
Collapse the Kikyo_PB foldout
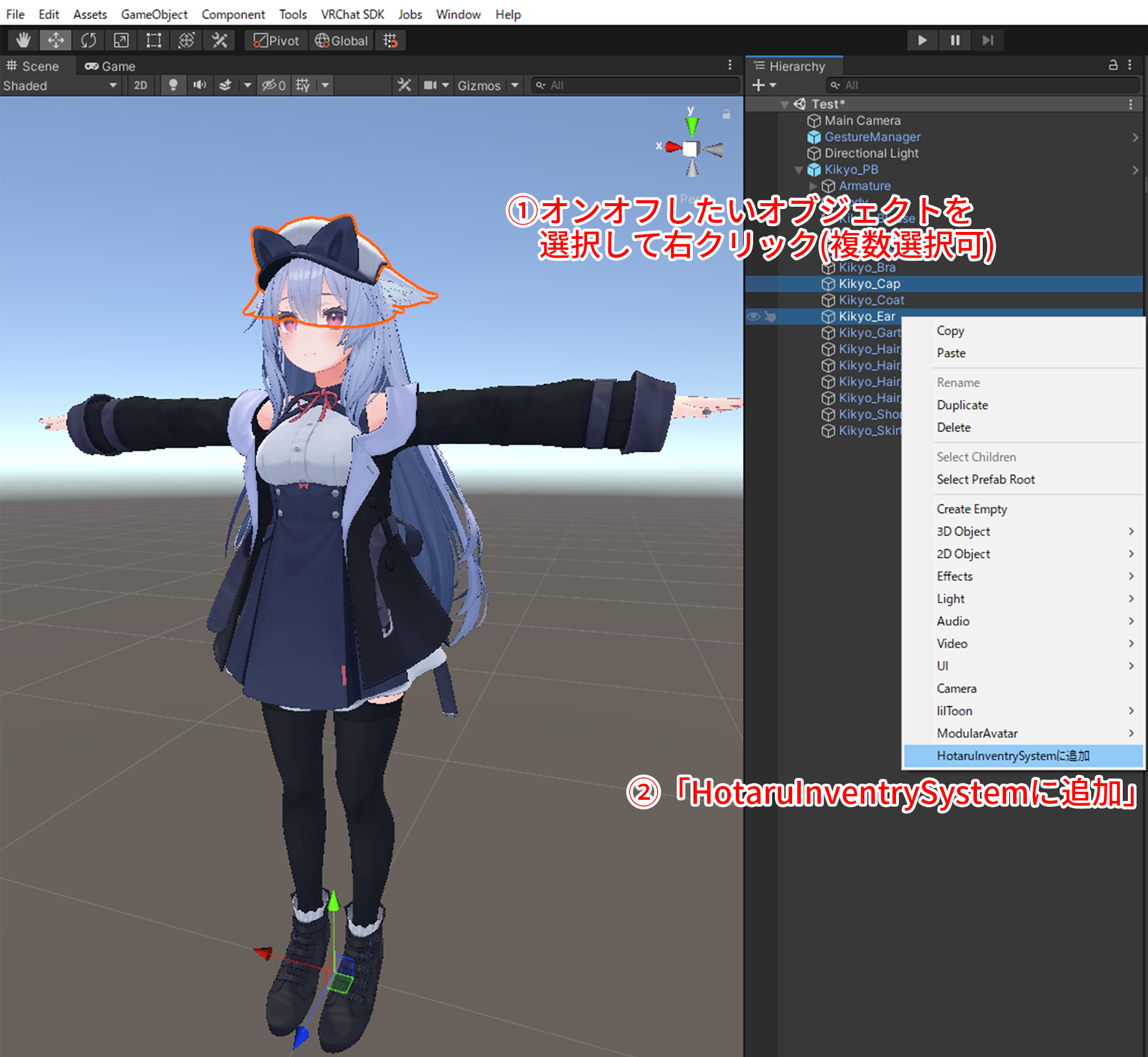tap(798, 170)
